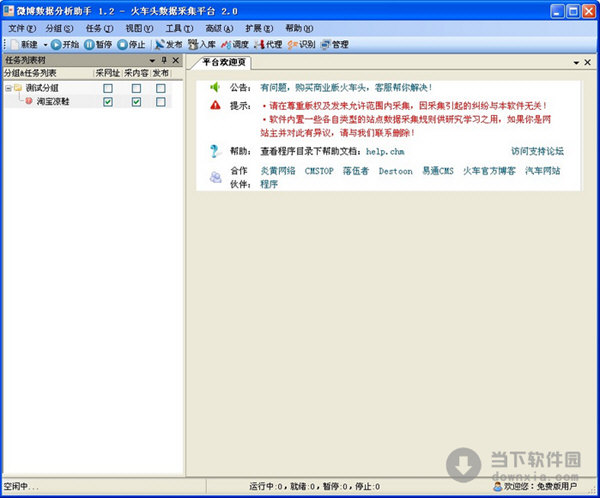Open the 高级(A) menu
This screenshot has width=600, height=498.
221,28
